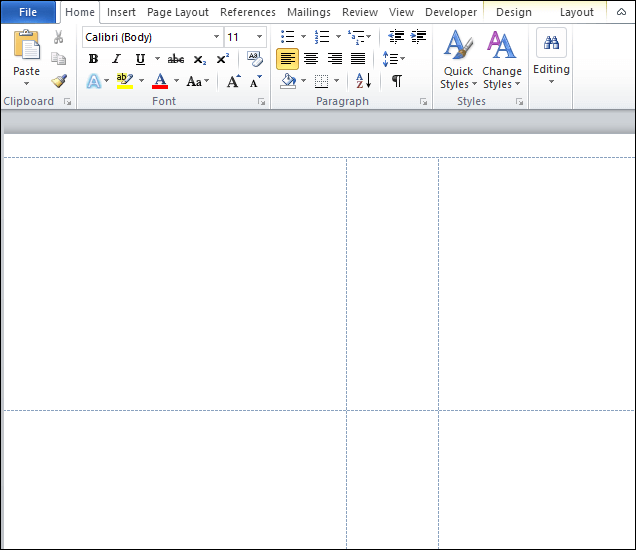Screen dimensions: 636x550
Task: Click the Format Painter brush icon
Action: point(59,81)
